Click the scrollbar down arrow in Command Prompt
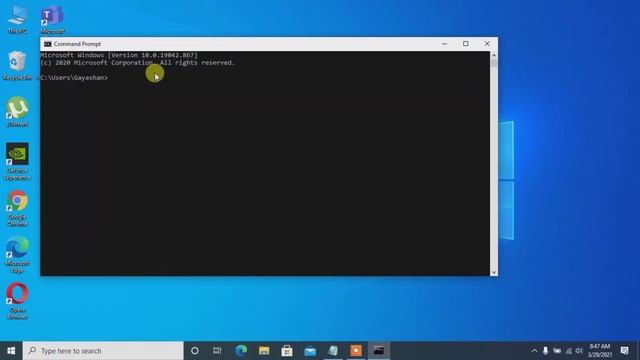This screenshot has height=360, width=640. coord(494,272)
